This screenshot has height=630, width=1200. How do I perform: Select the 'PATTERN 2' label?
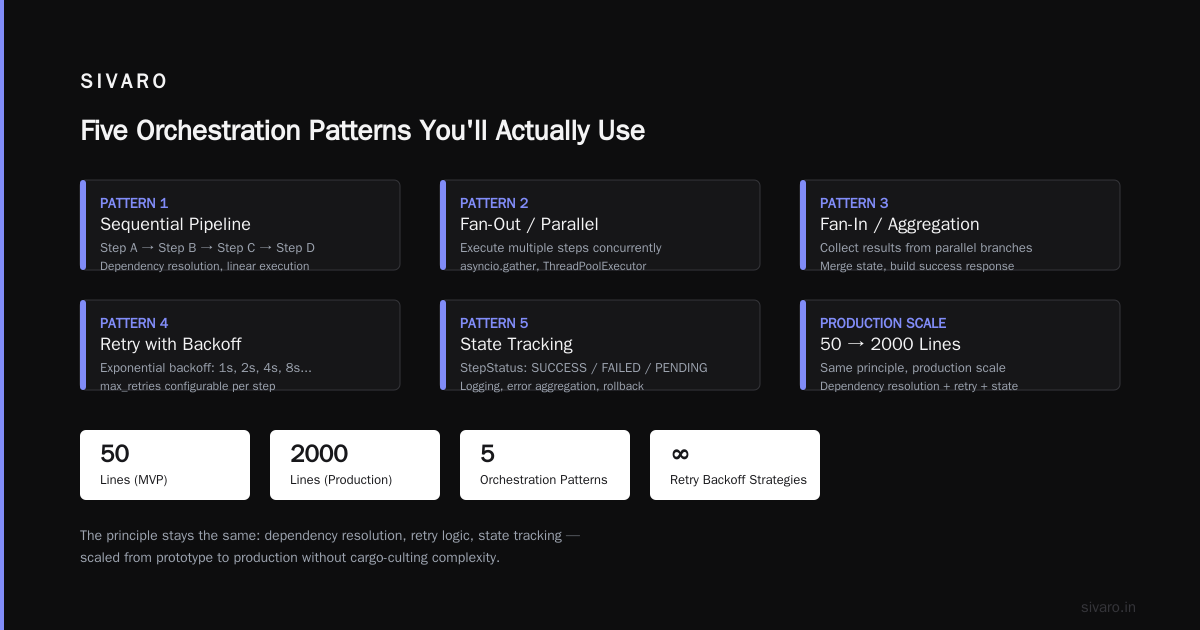[x=494, y=203]
